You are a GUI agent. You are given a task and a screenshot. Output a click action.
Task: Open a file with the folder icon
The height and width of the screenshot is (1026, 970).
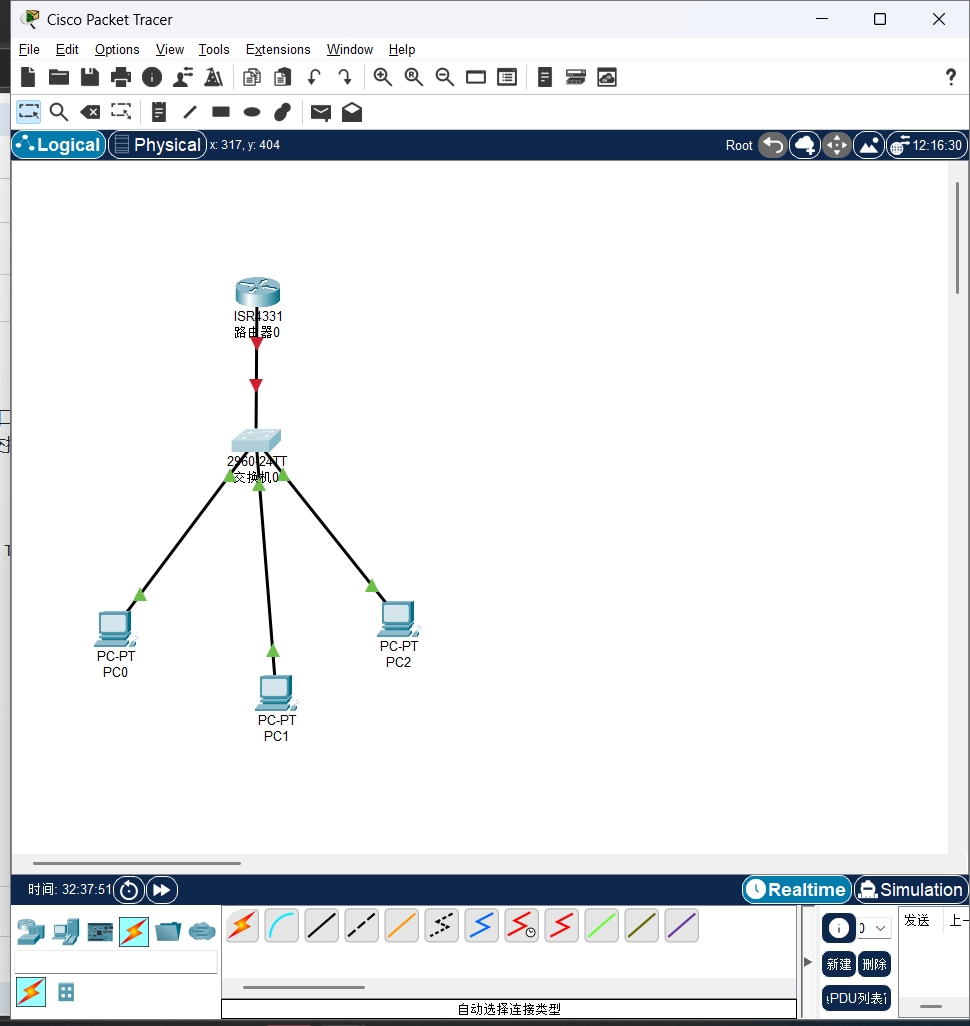(x=59, y=77)
